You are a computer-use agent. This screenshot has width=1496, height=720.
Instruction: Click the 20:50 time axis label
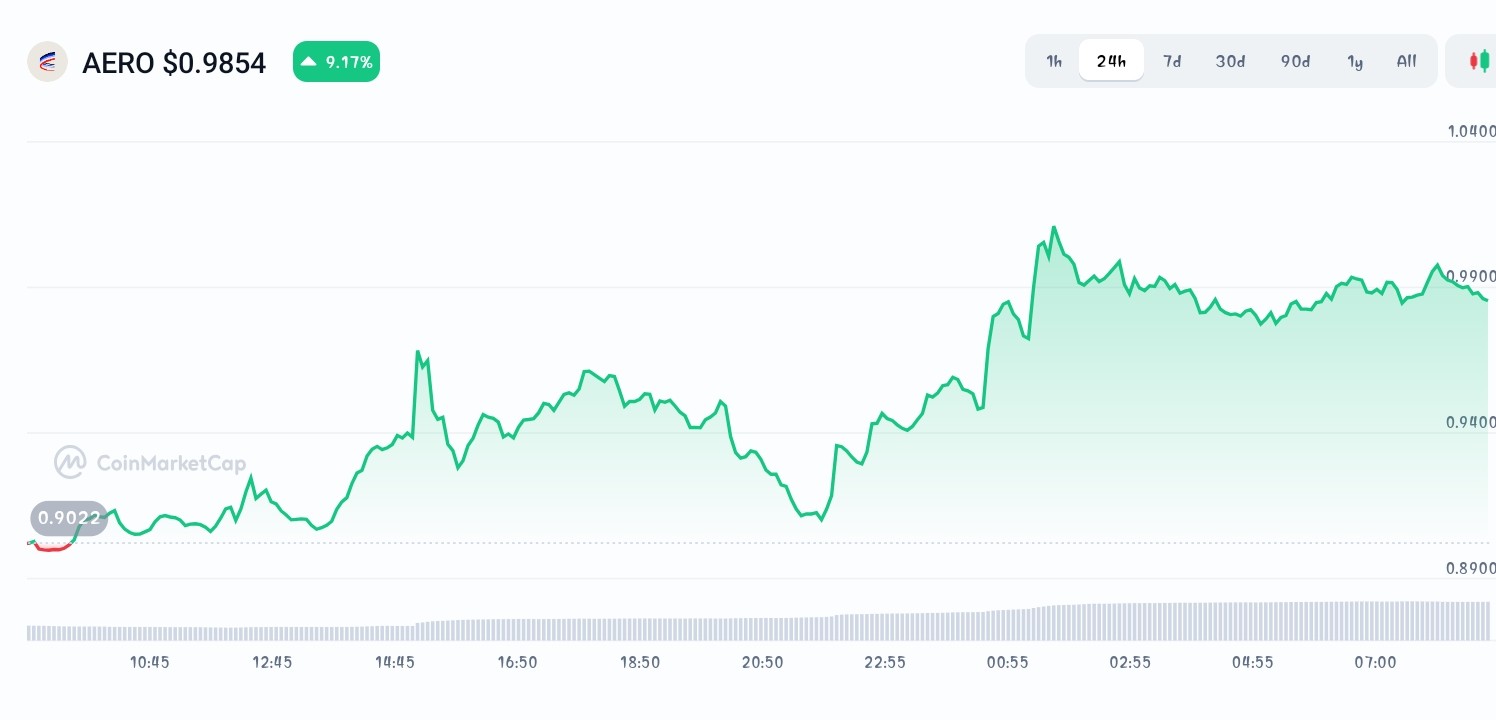pyautogui.click(x=762, y=662)
